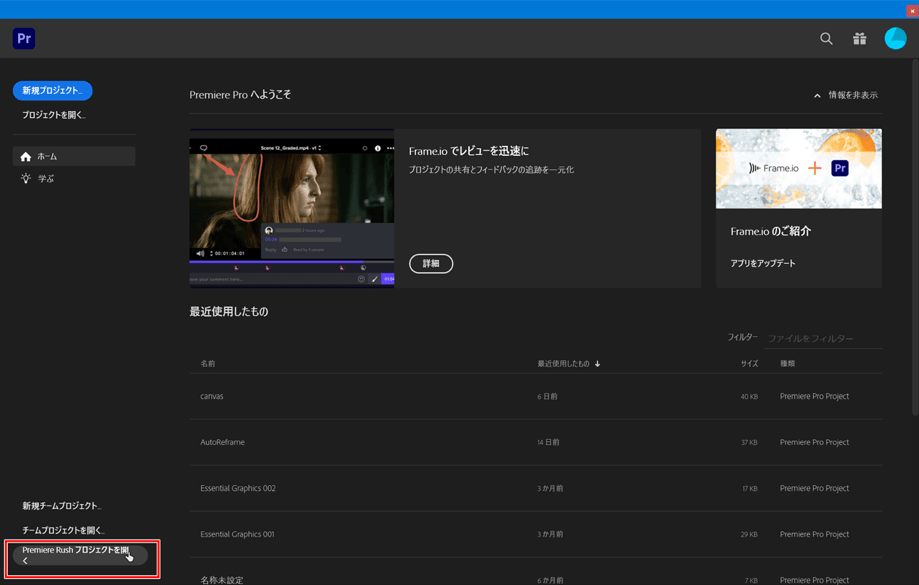
Task: Click the 詳細 button
Action: coord(431,264)
